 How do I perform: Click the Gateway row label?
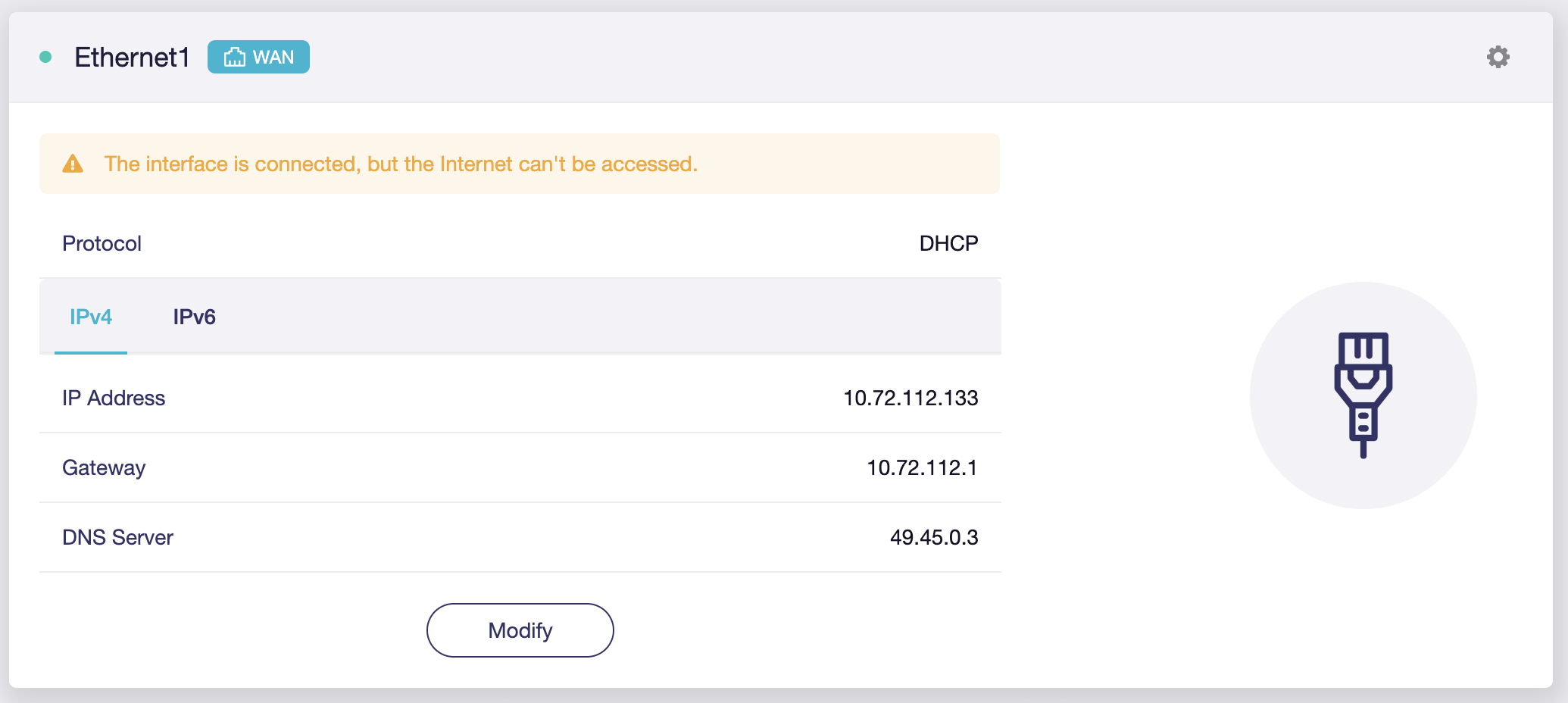tap(104, 467)
